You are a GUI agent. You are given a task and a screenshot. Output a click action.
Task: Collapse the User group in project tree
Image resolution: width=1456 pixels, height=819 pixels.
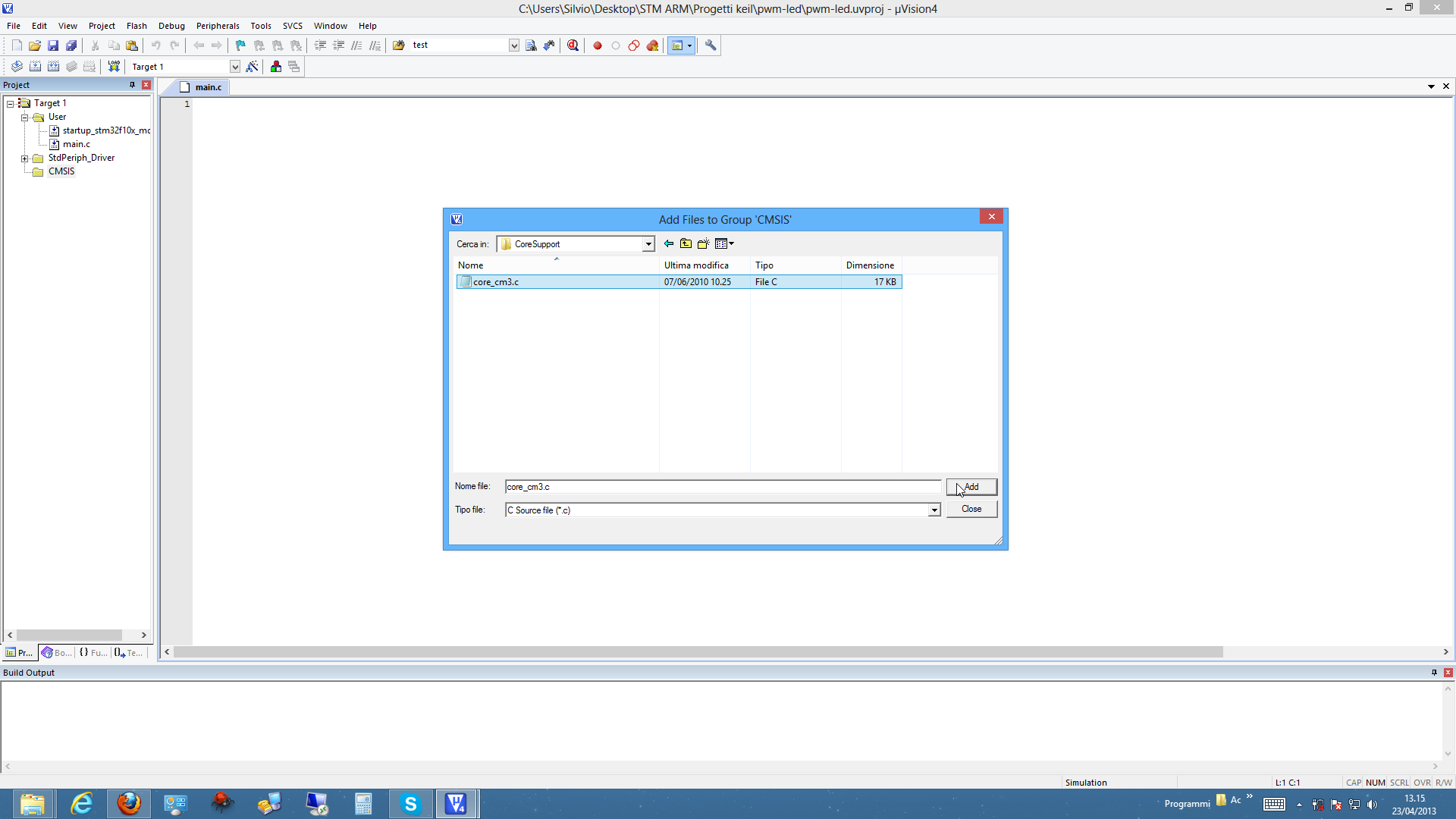pos(24,118)
